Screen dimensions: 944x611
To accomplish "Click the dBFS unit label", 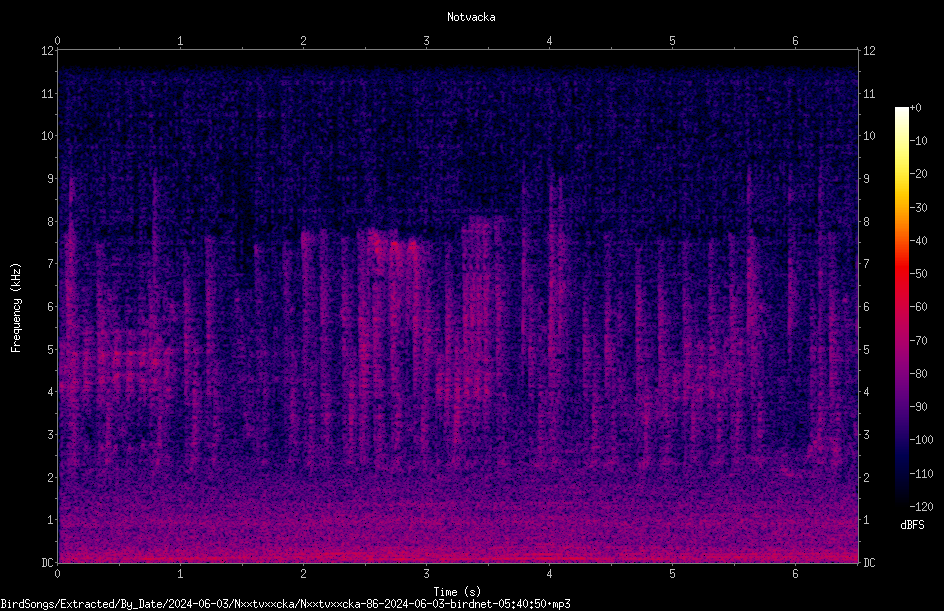I will [x=912, y=525].
